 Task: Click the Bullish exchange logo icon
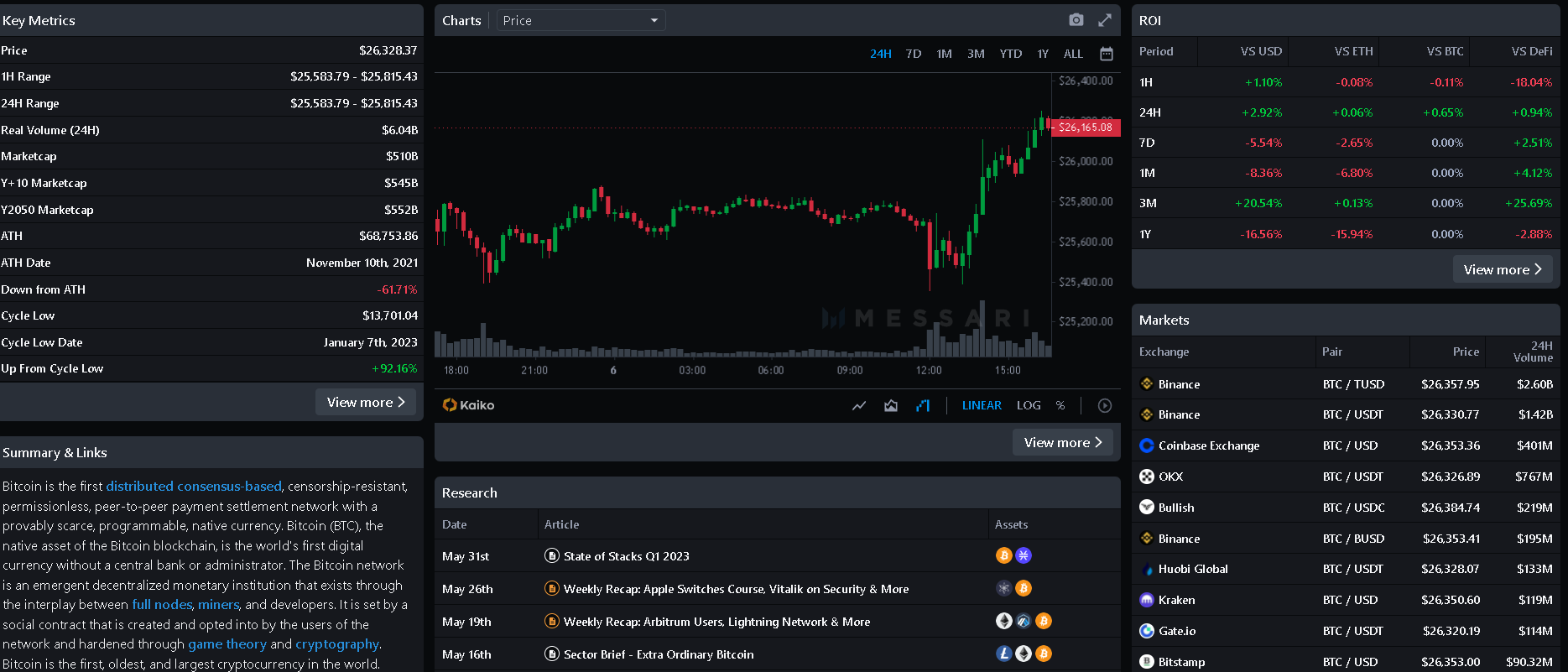point(1147,507)
